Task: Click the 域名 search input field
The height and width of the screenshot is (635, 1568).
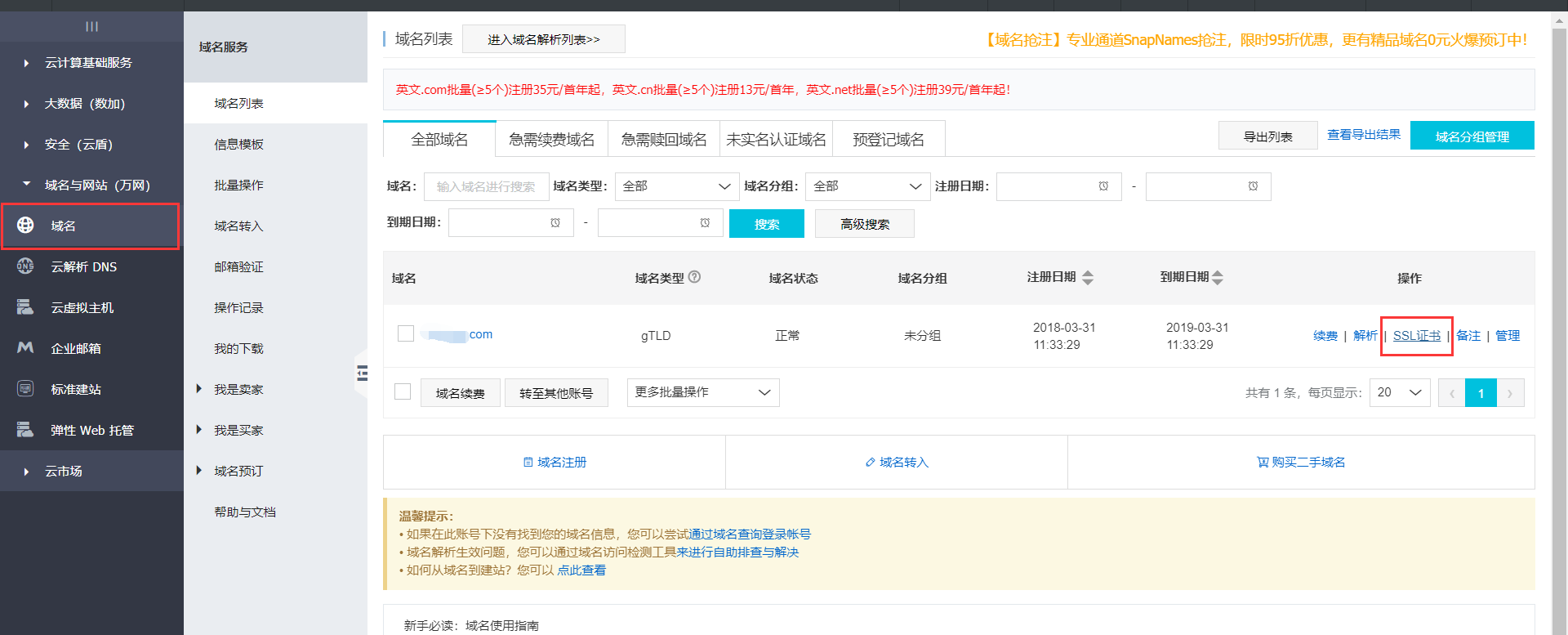Action: 486,186
